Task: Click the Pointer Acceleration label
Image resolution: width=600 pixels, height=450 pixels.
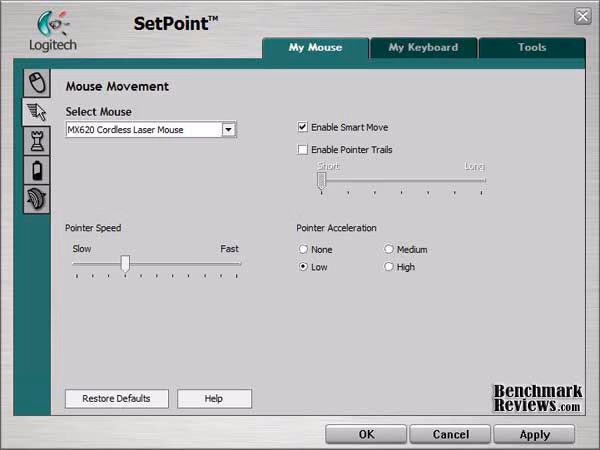Action: pyautogui.click(x=336, y=228)
